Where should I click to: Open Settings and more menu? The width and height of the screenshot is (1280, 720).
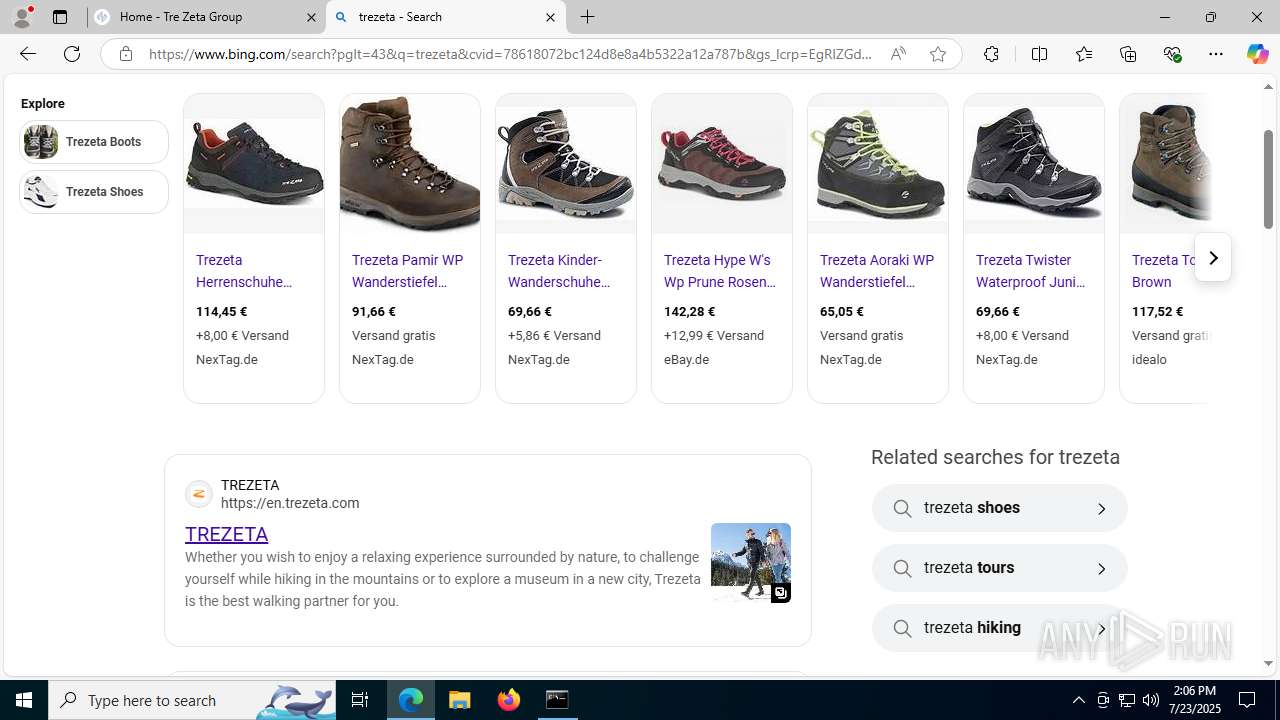point(1216,54)
